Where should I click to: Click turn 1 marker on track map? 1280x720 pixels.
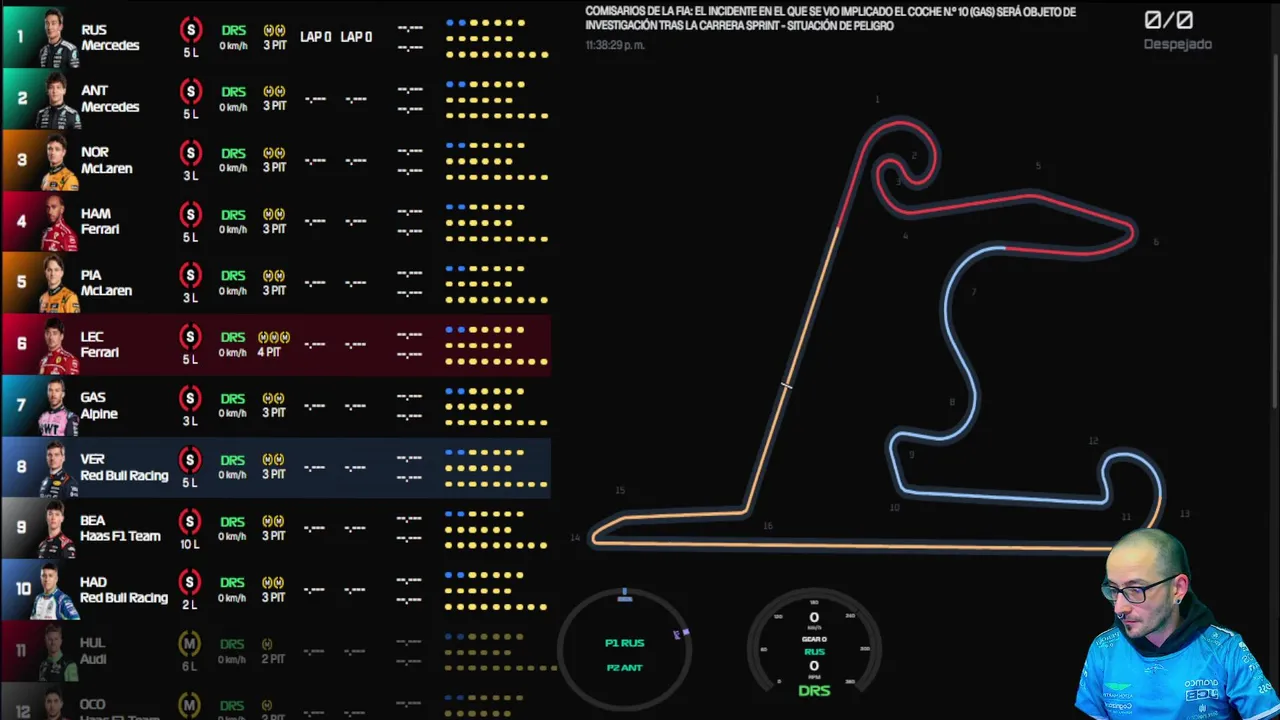tap(877, 99)
